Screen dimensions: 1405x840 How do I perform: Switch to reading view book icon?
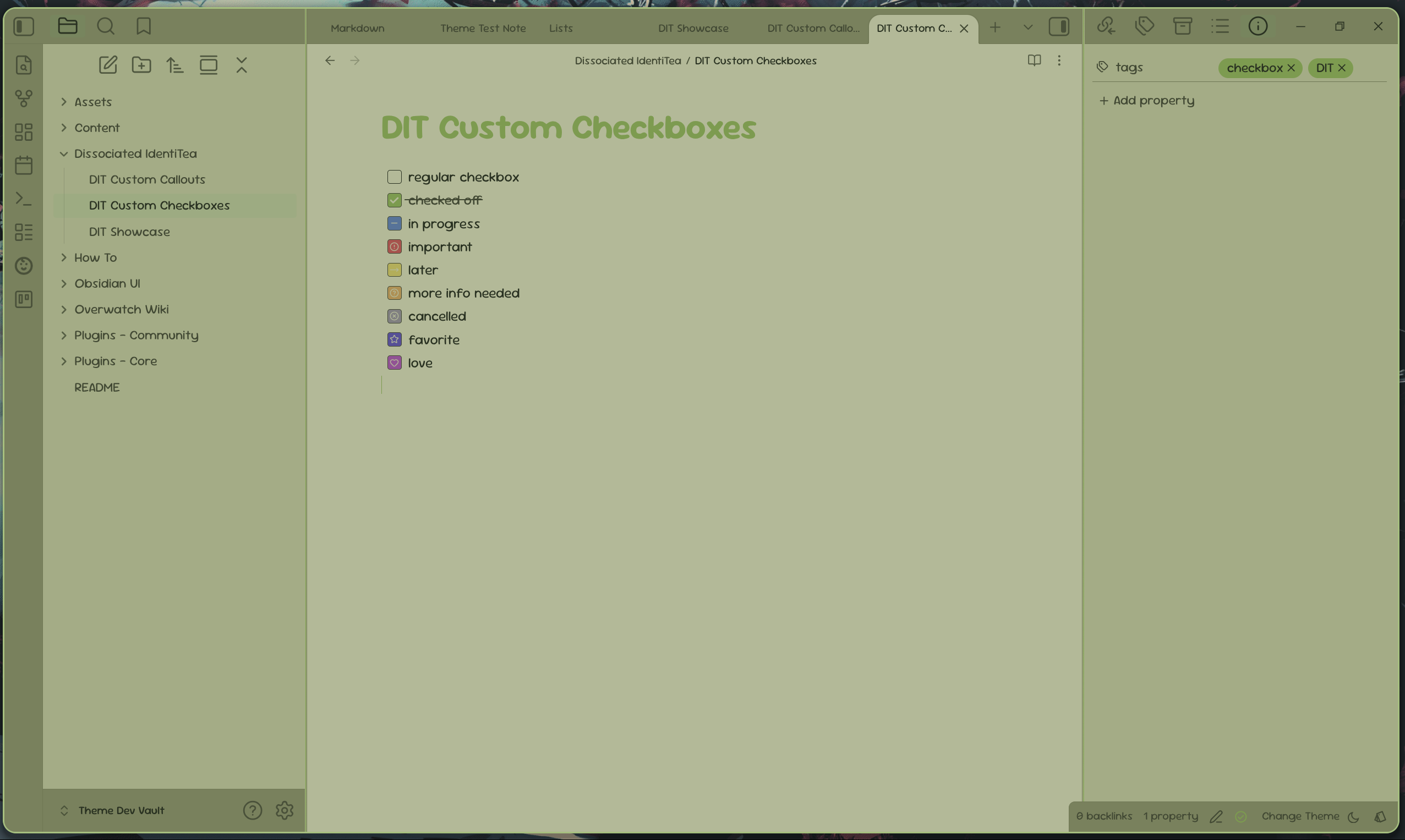pos(1034,61)
